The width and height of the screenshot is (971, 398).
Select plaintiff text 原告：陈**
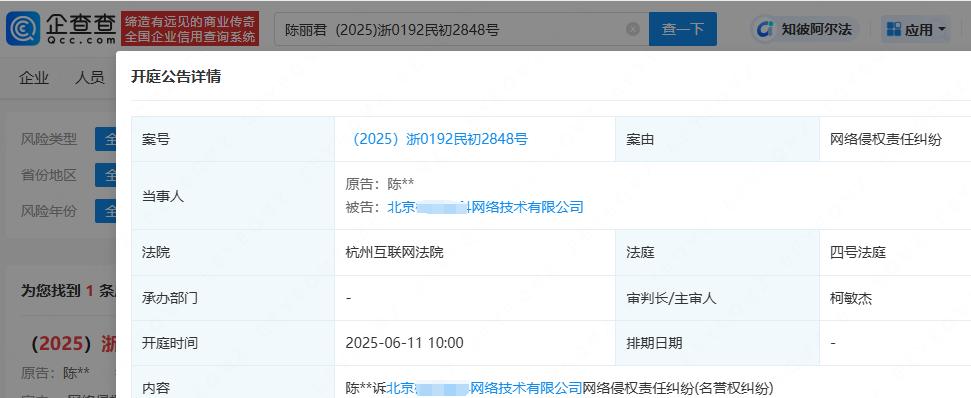[x=380, y=184]
